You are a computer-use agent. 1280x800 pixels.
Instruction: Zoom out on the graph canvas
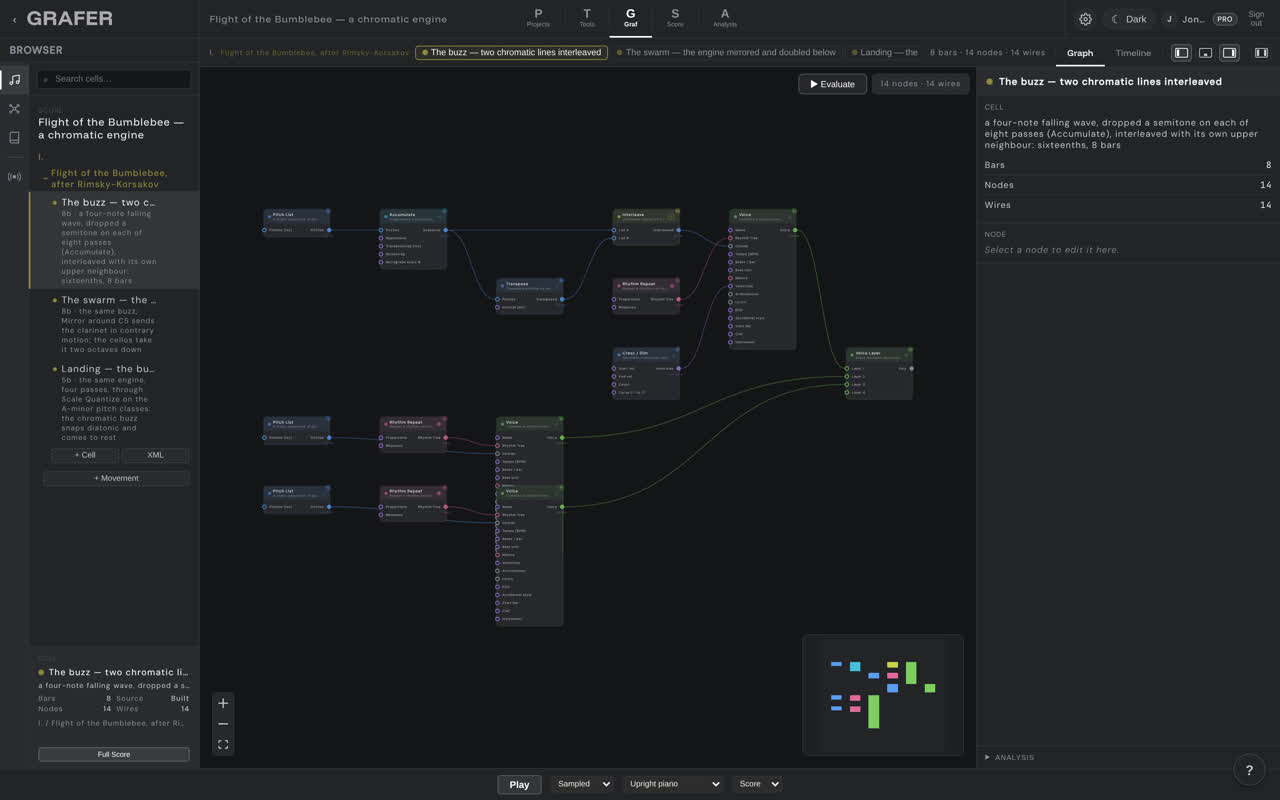tap(223, 724)
